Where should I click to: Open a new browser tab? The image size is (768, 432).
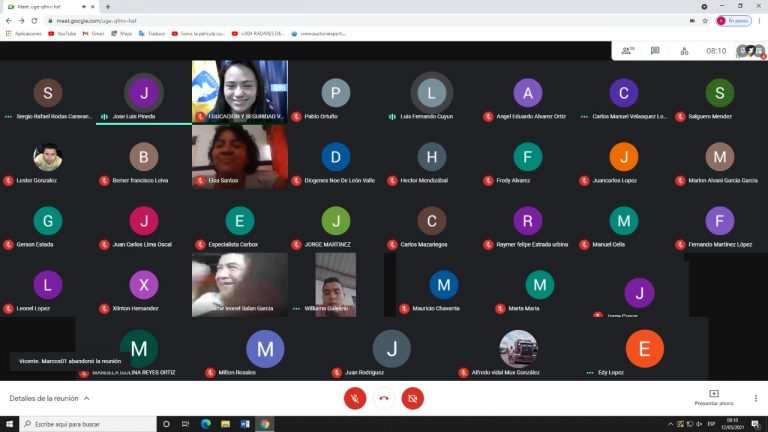pyautogui.click(x=107, y=6)
